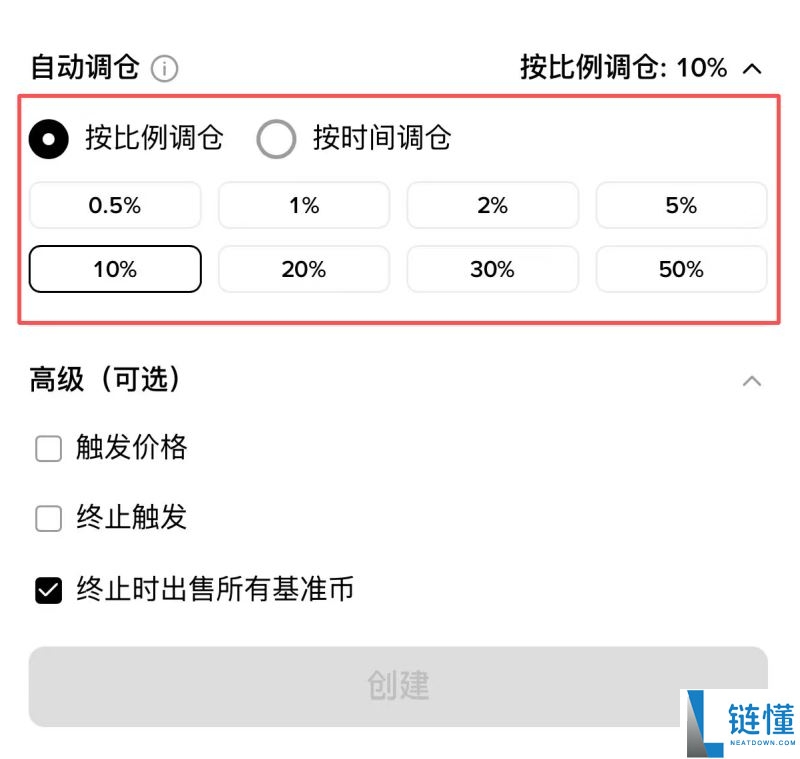Pick the 20% rebalance ratio
The width and height of the screenshot is (800, 759).
[x=304, y=269]
